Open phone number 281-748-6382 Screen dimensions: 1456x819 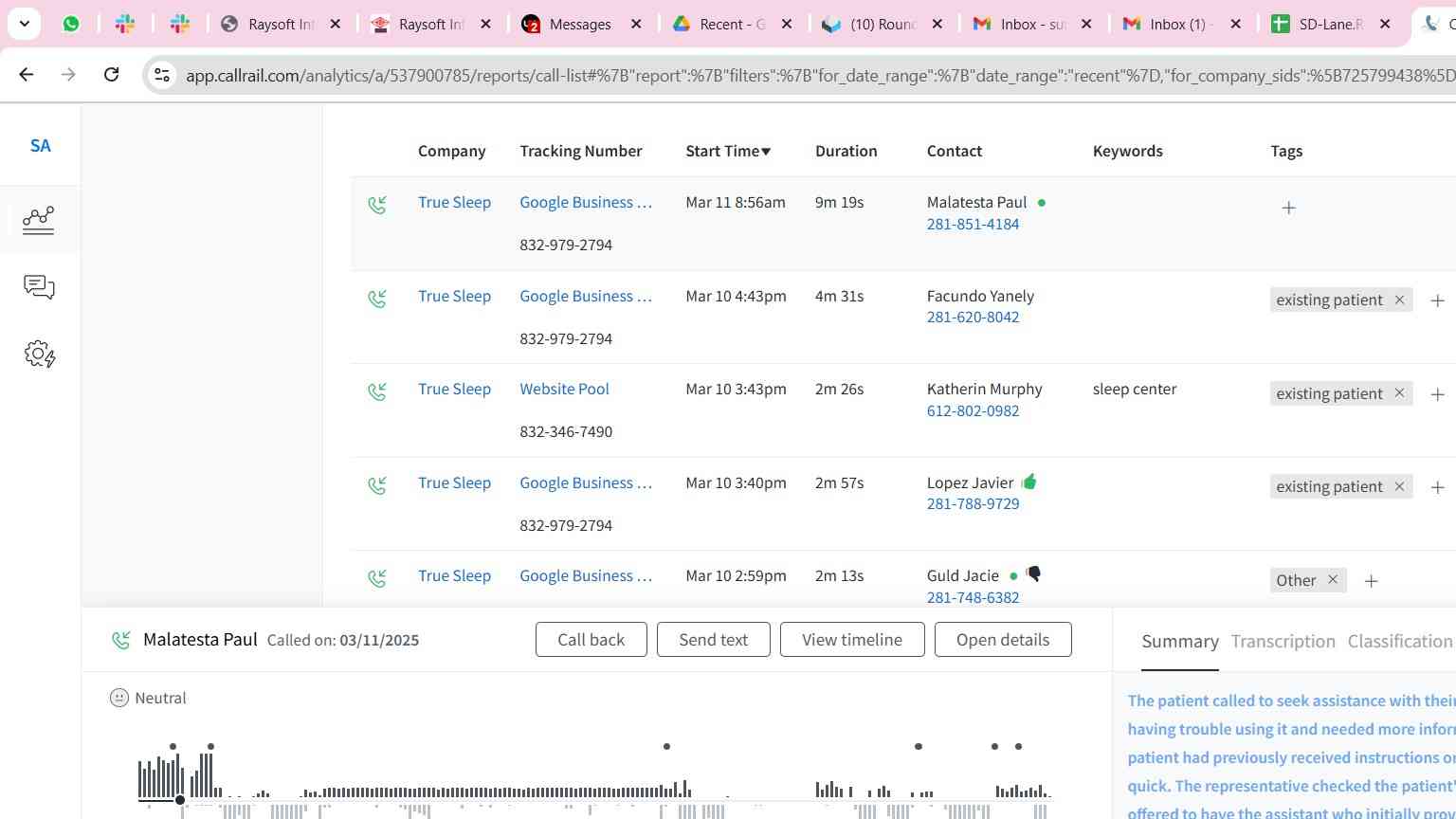click(x=973, y=597)
